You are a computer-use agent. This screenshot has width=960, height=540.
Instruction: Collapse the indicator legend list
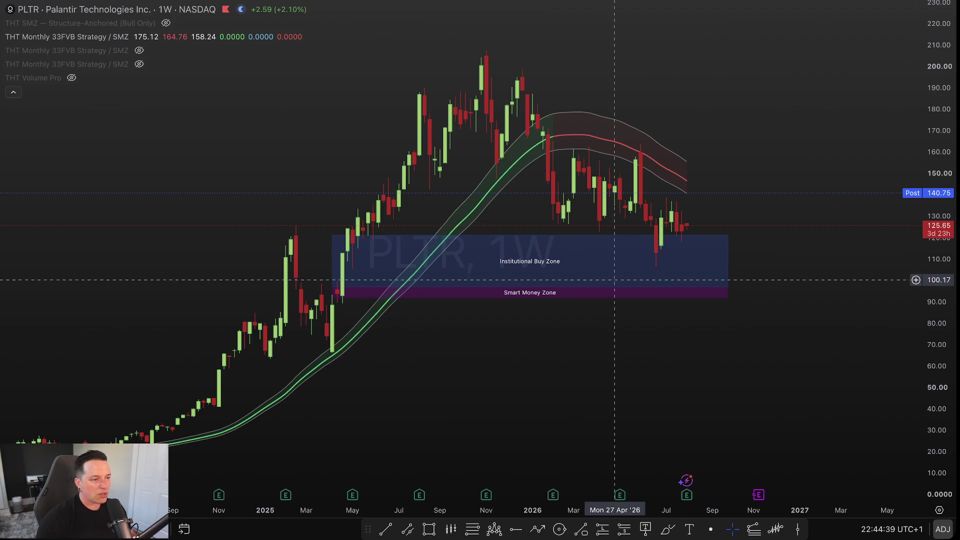[x=13, y=92]
